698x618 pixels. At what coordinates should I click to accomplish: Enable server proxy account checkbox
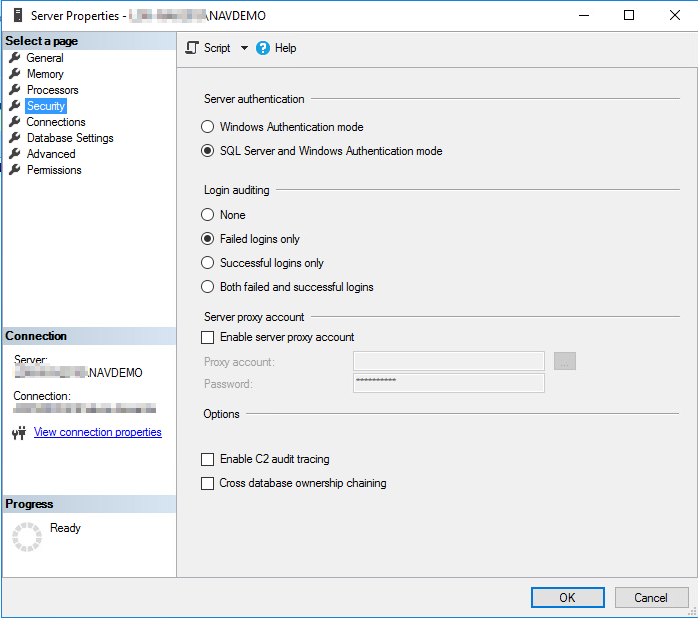[x=208, y=337]
